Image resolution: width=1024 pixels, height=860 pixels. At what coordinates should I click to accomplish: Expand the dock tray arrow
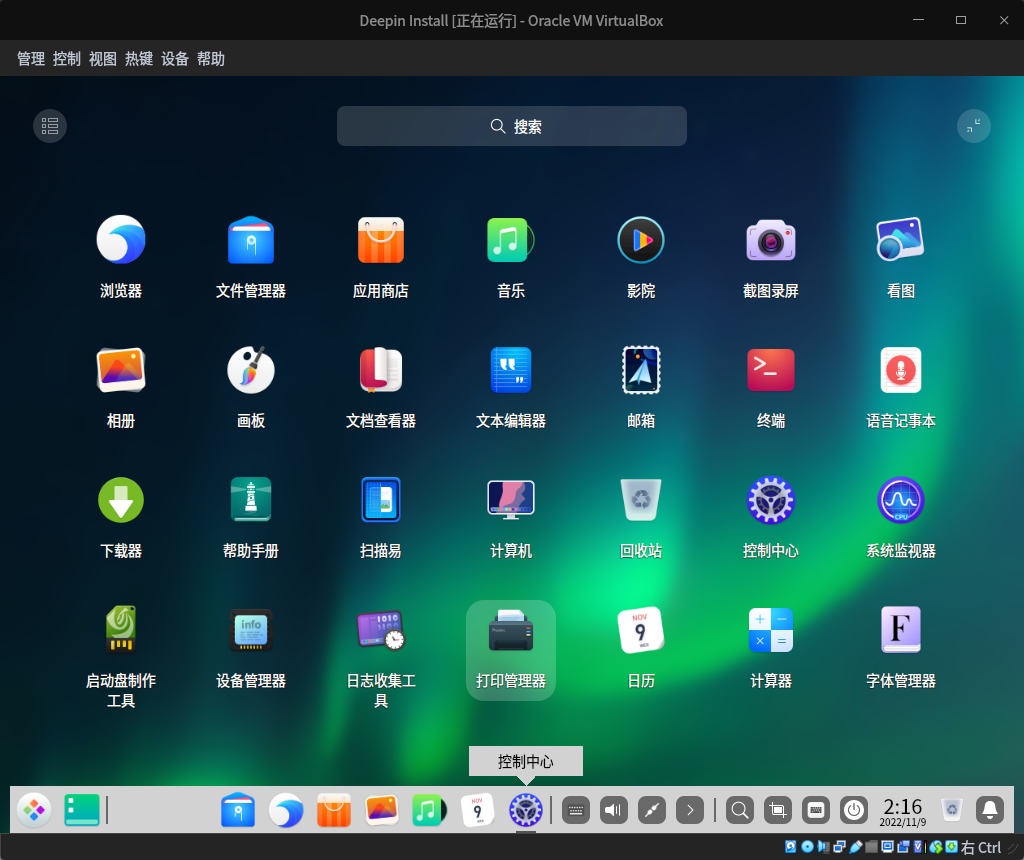(x=690, y=810)
